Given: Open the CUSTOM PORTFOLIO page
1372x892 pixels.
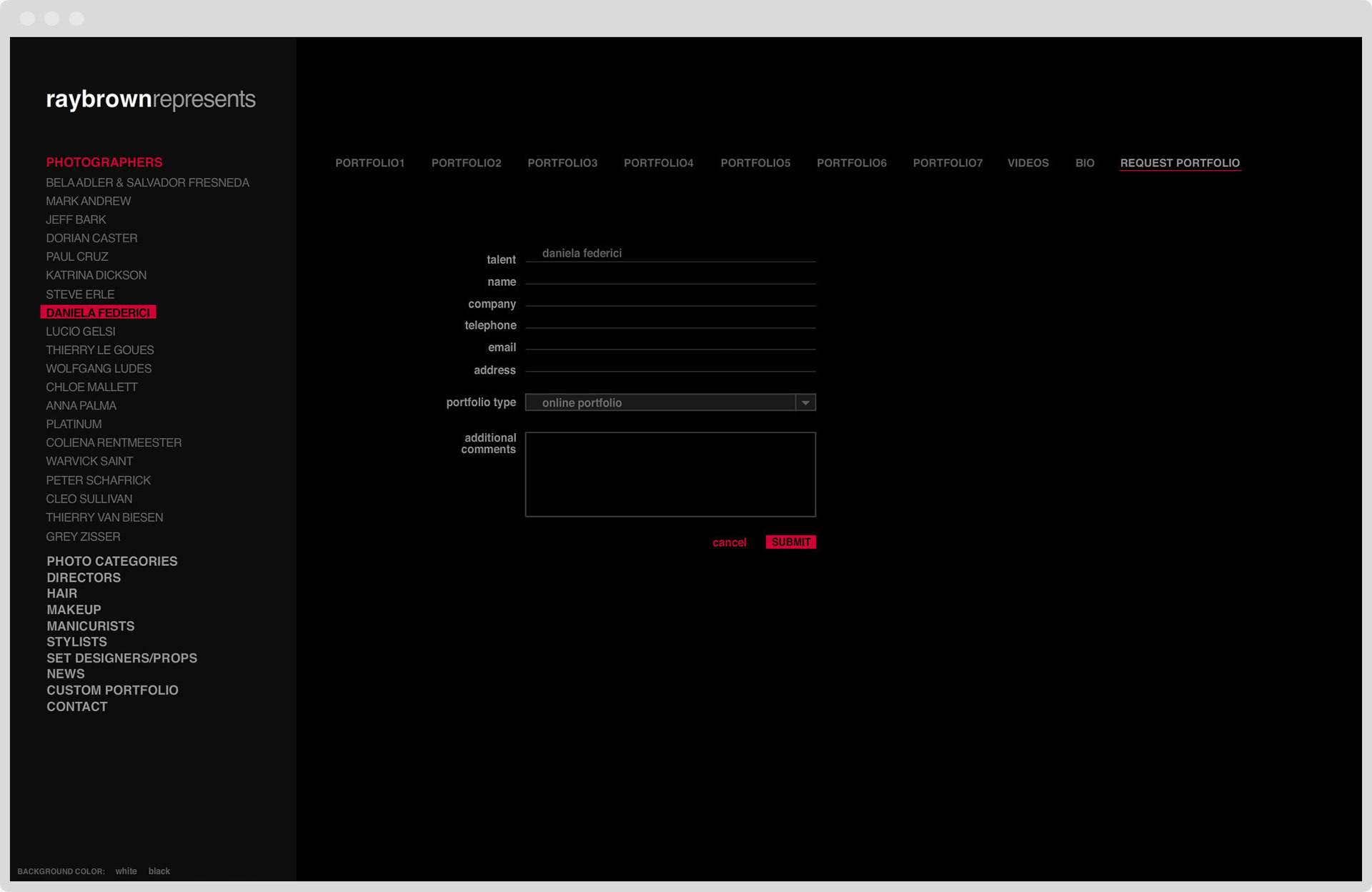Looking at the screenshot, I should point(112,690).
